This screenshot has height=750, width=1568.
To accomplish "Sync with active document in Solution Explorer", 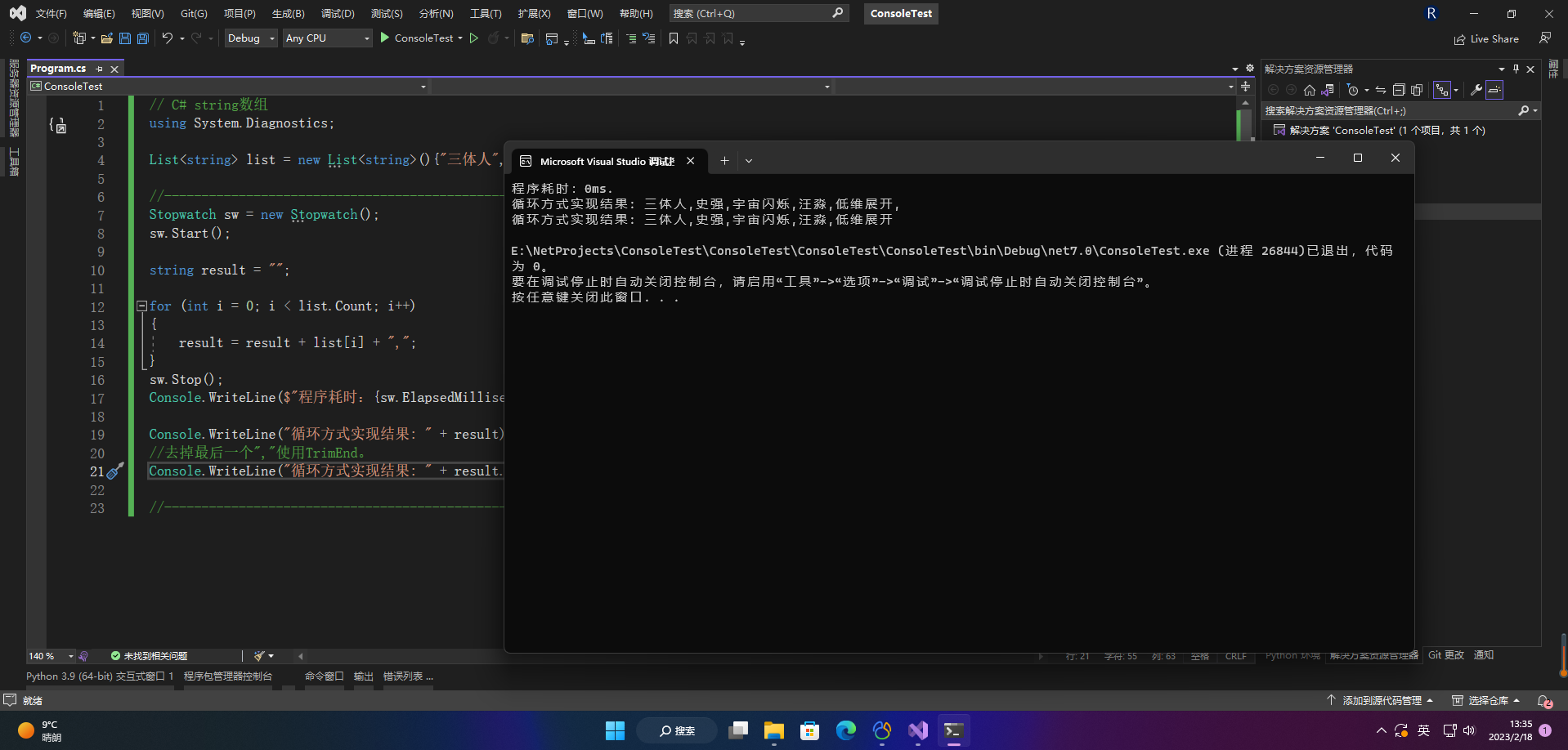I will 1381,90.
